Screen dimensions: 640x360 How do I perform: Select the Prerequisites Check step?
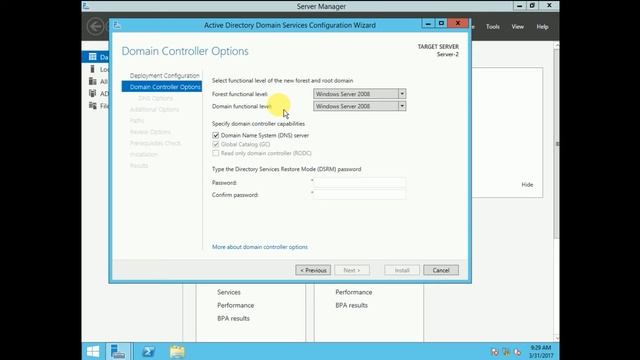155,143
